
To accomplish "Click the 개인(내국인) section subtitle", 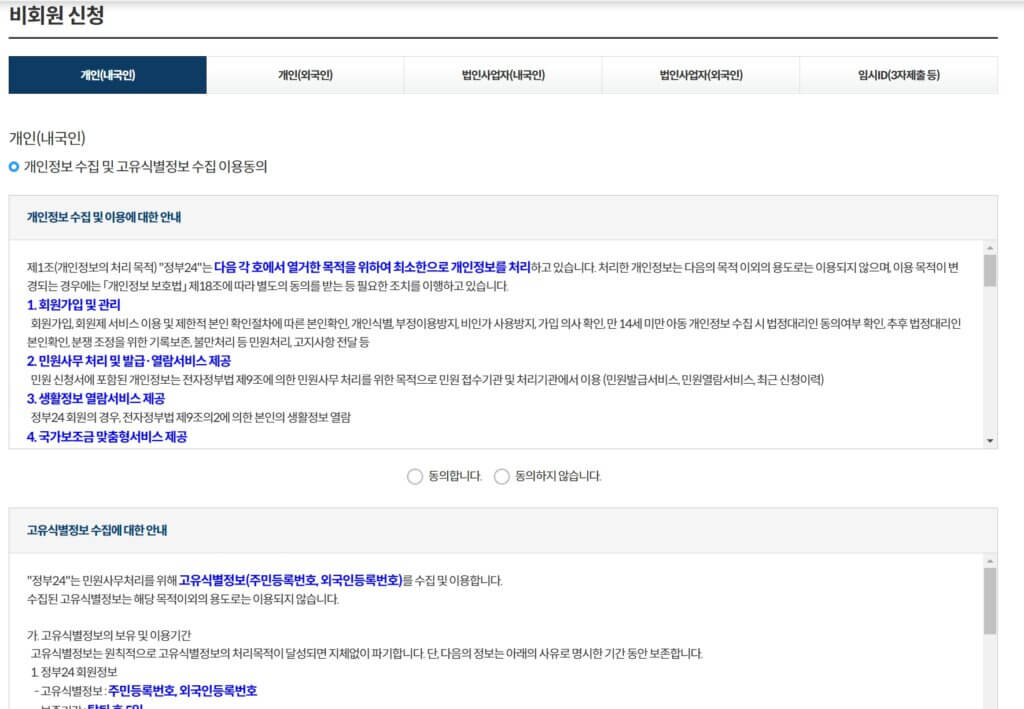I will pos(47,138).
